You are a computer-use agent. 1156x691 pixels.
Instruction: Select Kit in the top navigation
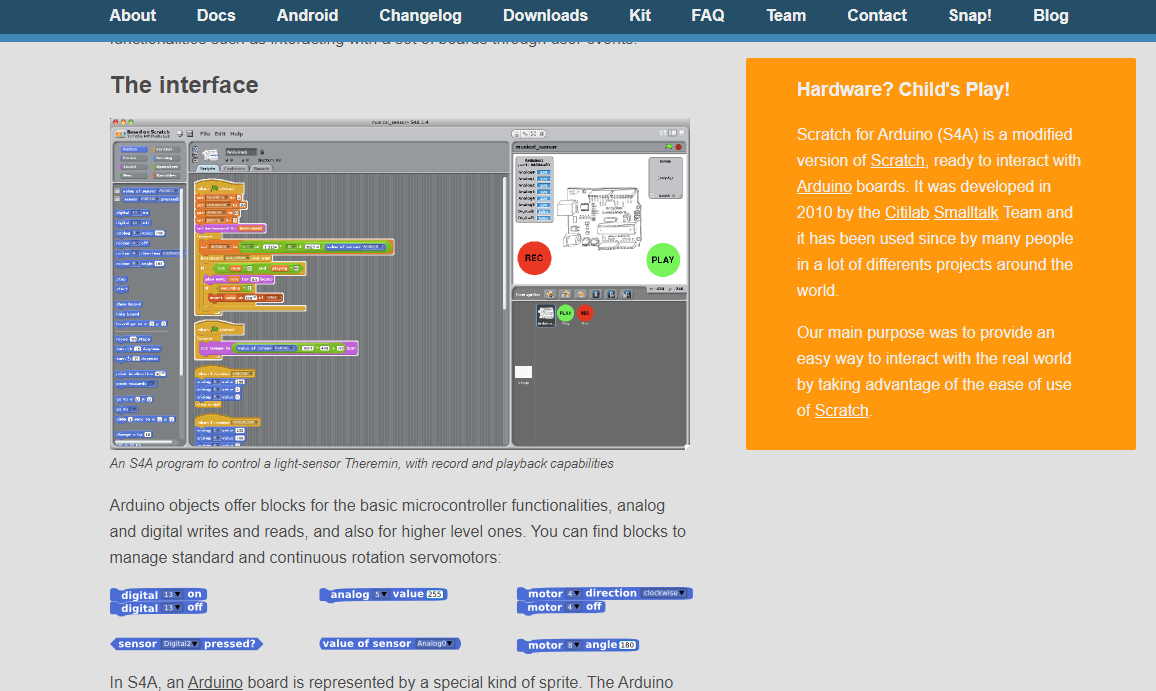[640, 15]
